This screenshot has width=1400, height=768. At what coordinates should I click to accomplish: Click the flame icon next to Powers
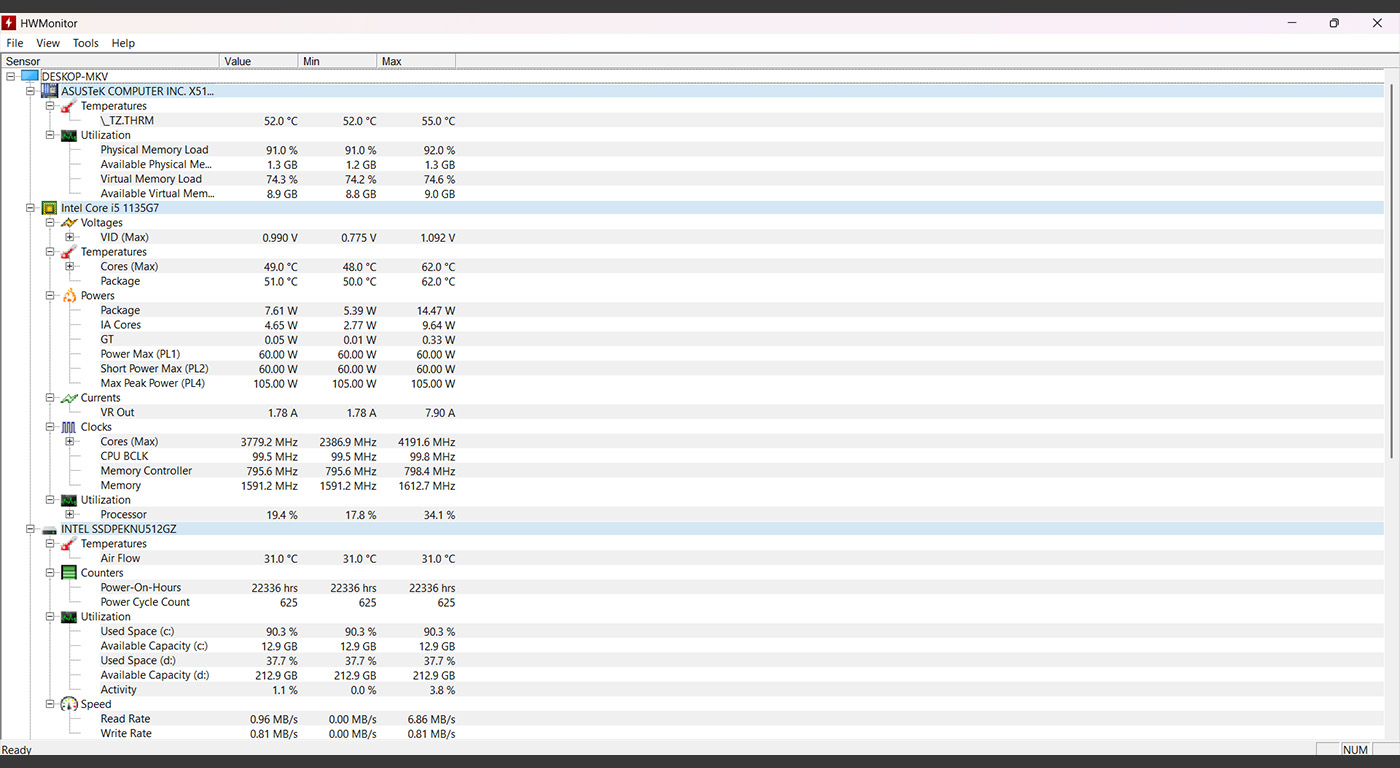69,296
